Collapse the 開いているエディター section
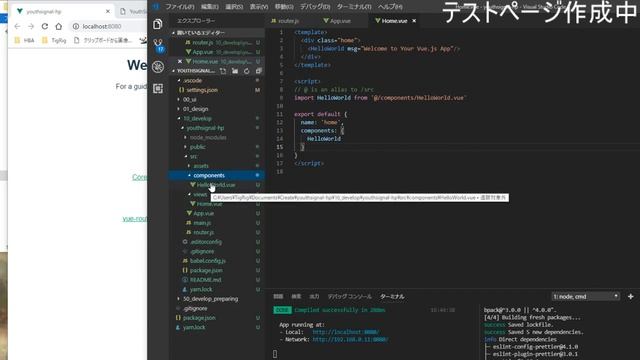Viewport: 640px width, 360px height. (x=217, y=33)
